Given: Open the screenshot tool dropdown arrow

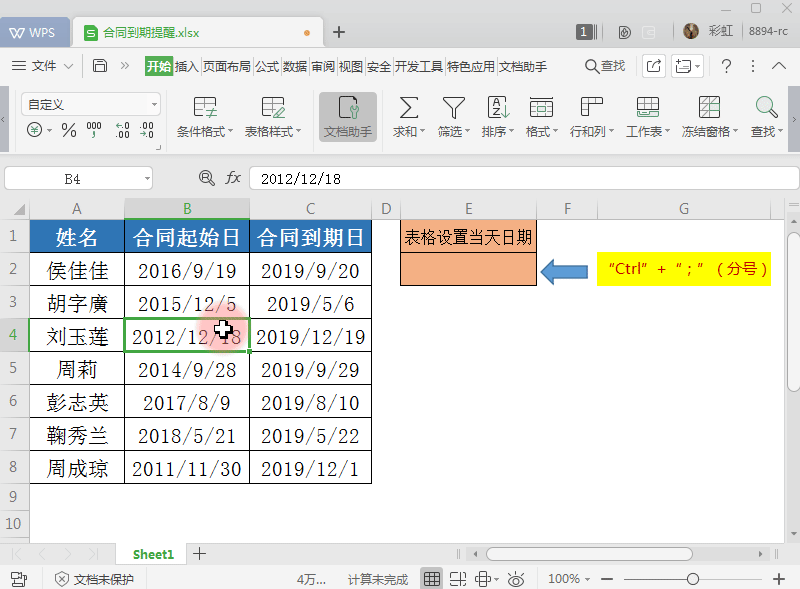Looking at the screenshot, I should click(x=697, y=66).
